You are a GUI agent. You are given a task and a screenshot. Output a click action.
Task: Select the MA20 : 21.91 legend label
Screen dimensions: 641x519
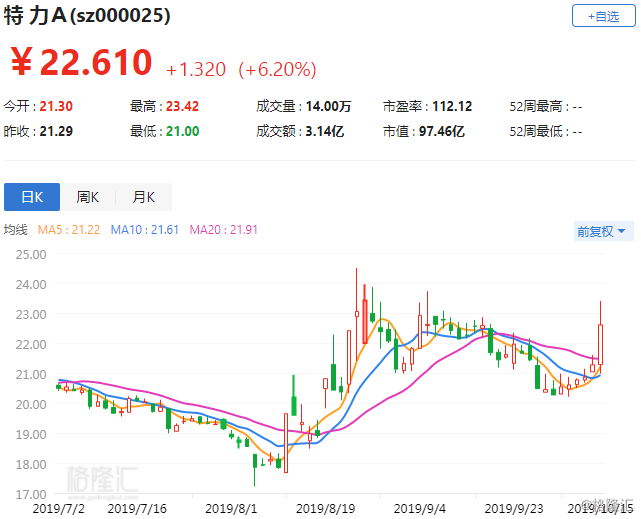224,230
